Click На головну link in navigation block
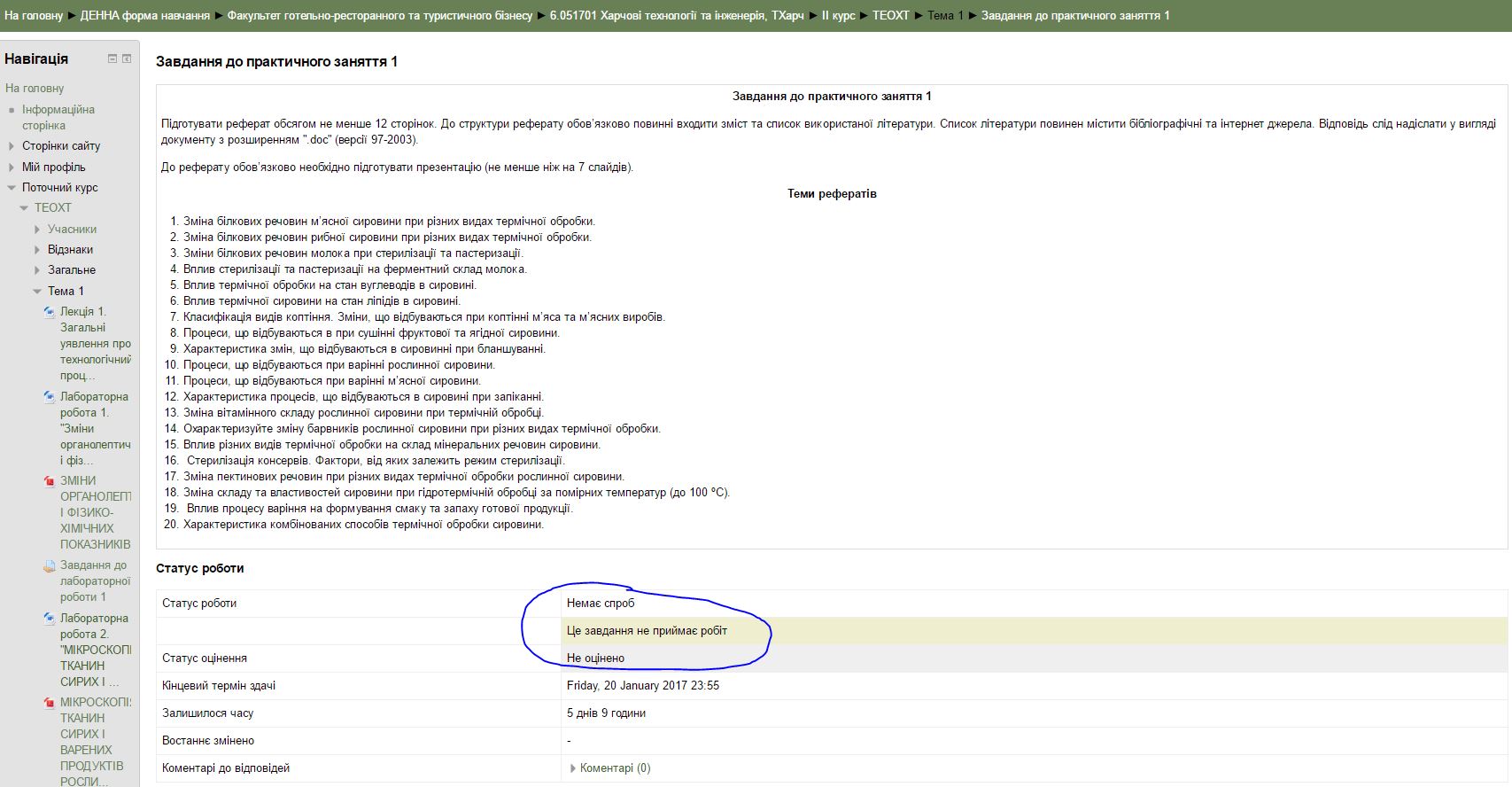1512x787 pixels. pyautogui.click(x=35, y=89)
